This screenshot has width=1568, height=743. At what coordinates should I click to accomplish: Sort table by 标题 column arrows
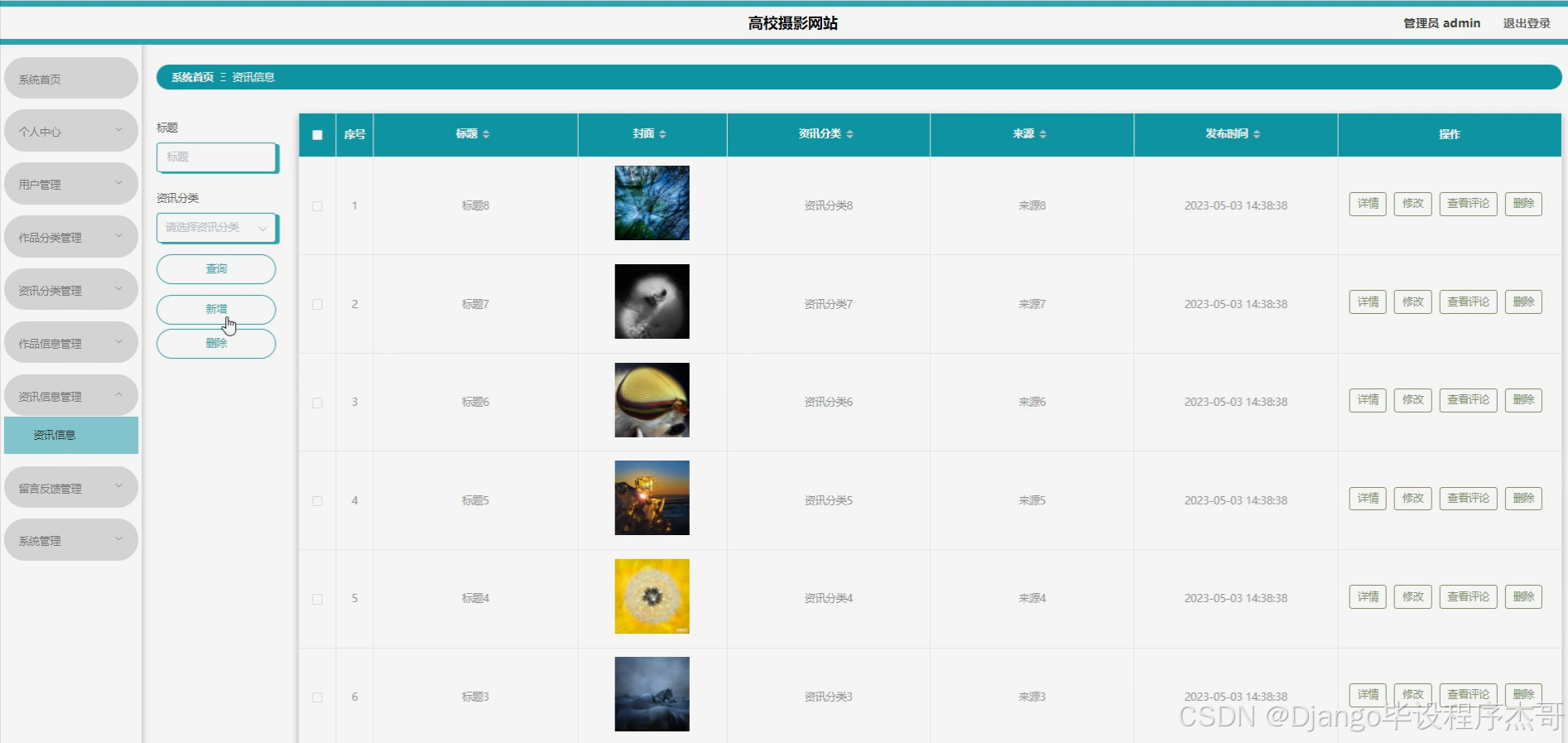(x=486, y=134)
